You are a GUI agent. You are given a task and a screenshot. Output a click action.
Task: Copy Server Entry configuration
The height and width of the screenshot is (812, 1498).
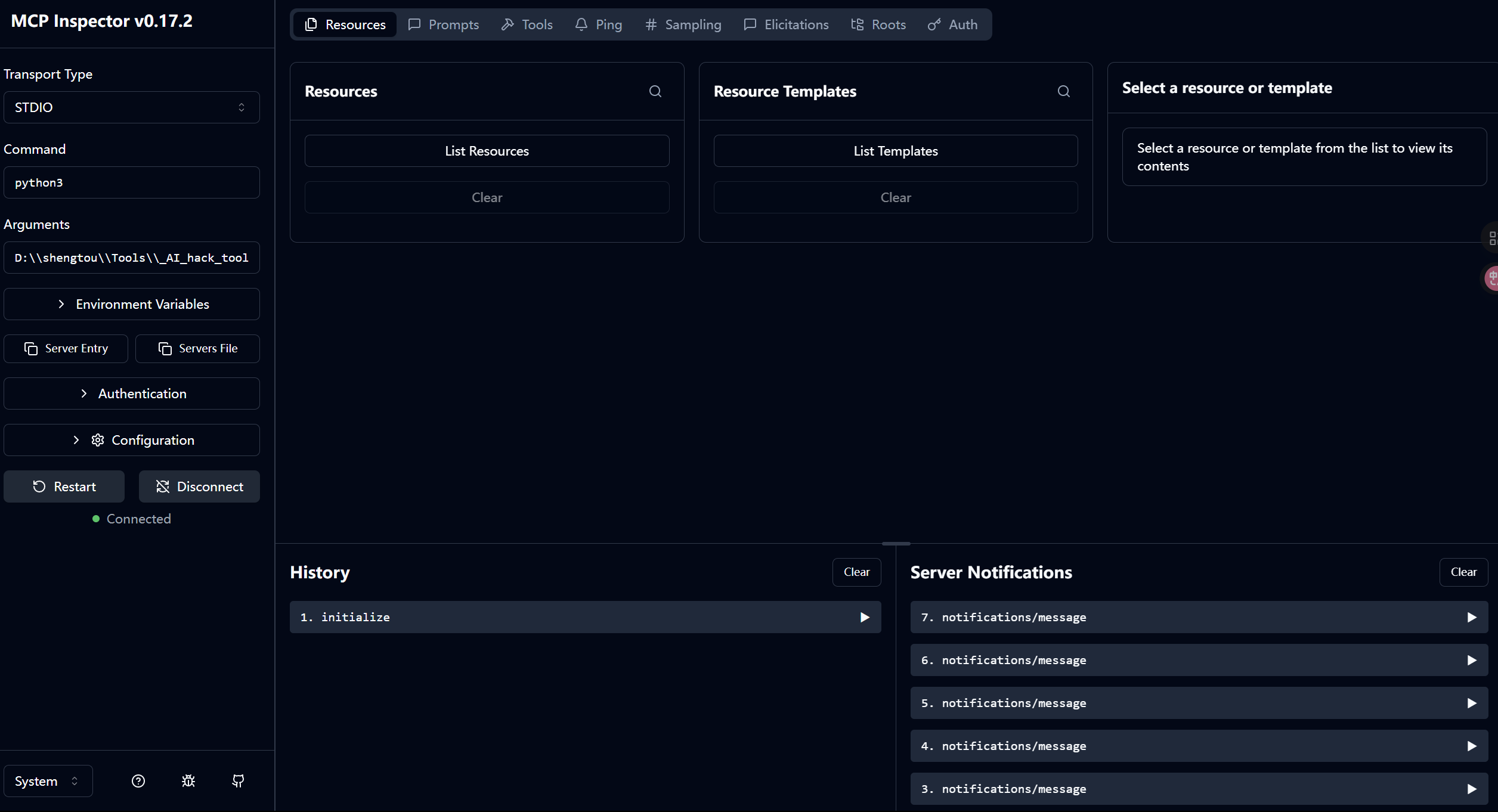66,349
